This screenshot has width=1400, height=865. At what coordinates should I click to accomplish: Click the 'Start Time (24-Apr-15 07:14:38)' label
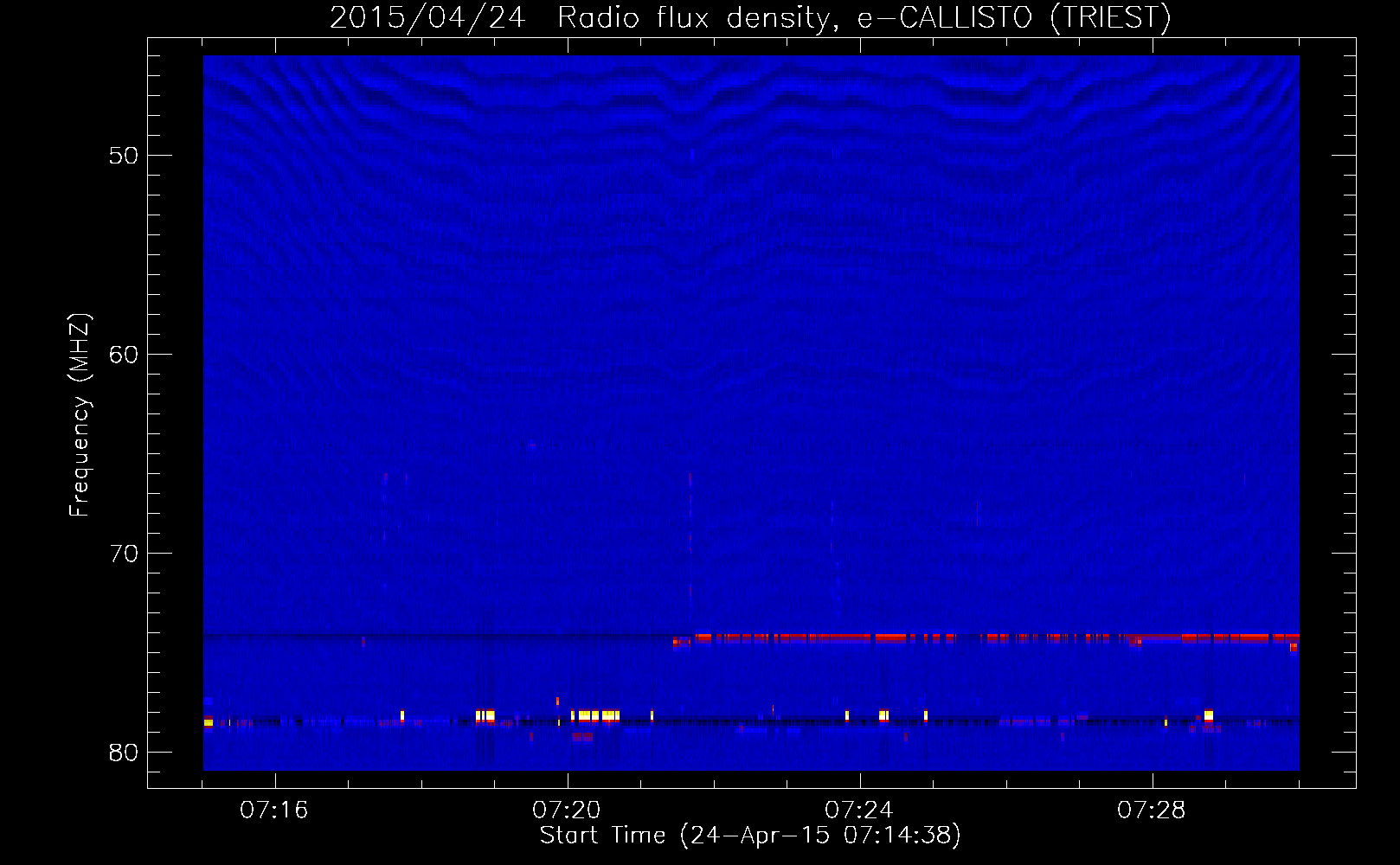point(751,836)
